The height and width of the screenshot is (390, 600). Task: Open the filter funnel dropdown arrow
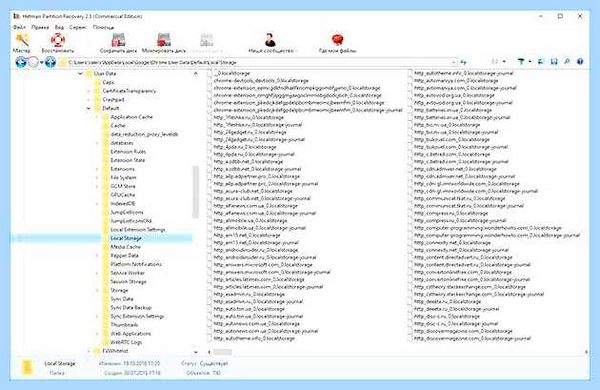click(530, 62)
